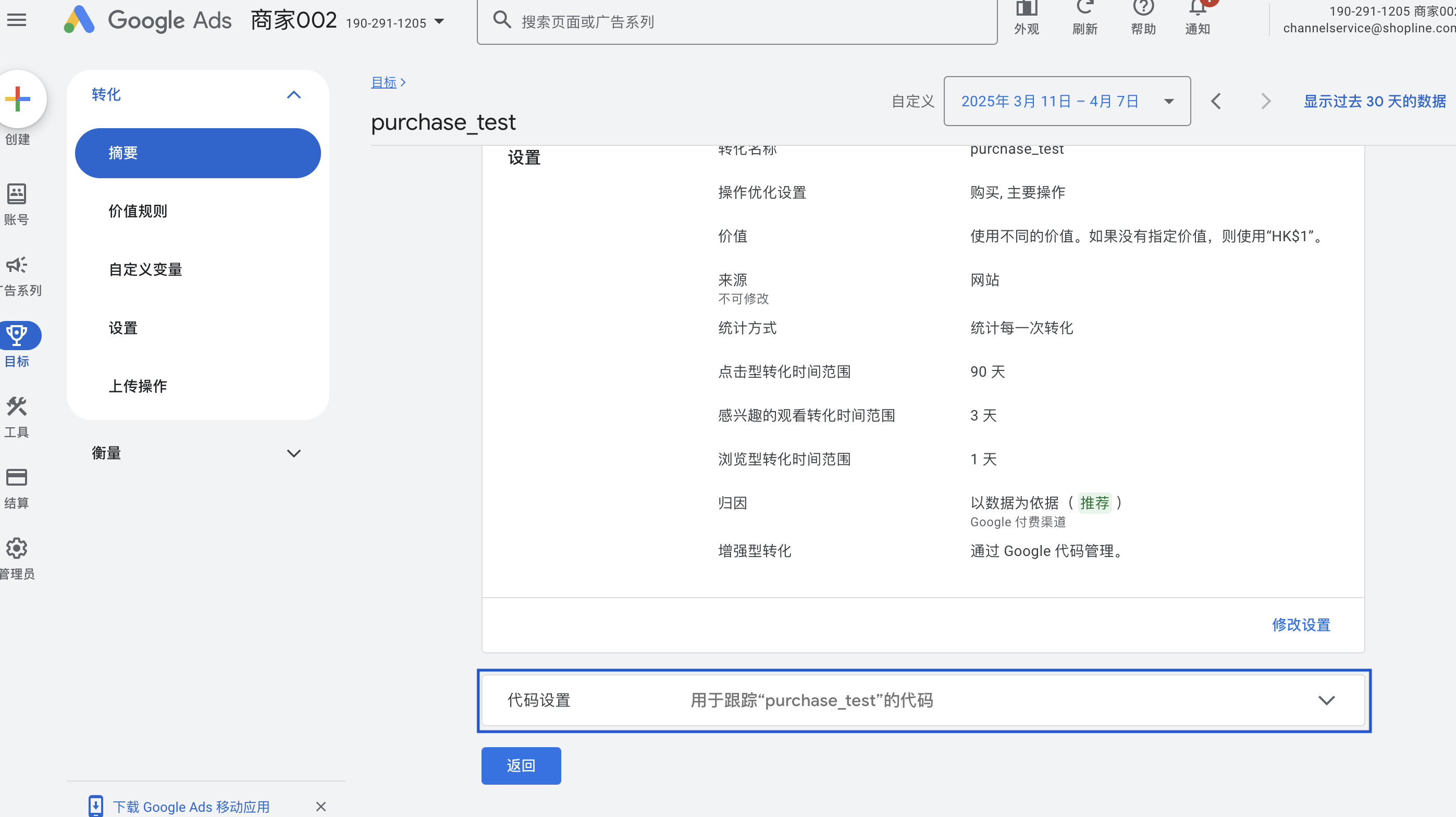The image size is (1456, 817).
Task: Open the account switcher dropdown arrow
Action: click(x=439, y=22)
